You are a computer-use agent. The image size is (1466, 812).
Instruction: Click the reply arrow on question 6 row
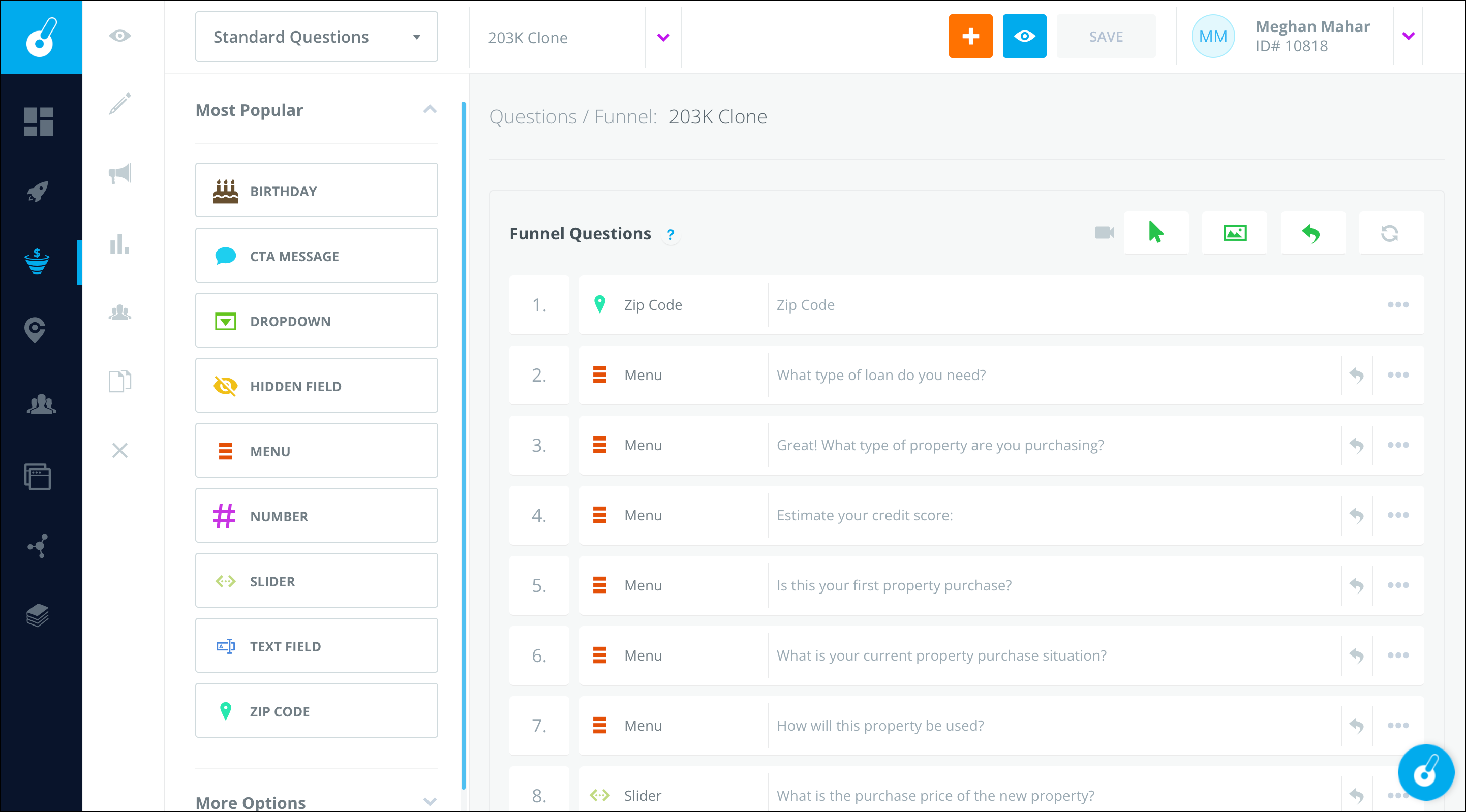pos(1357,655)
